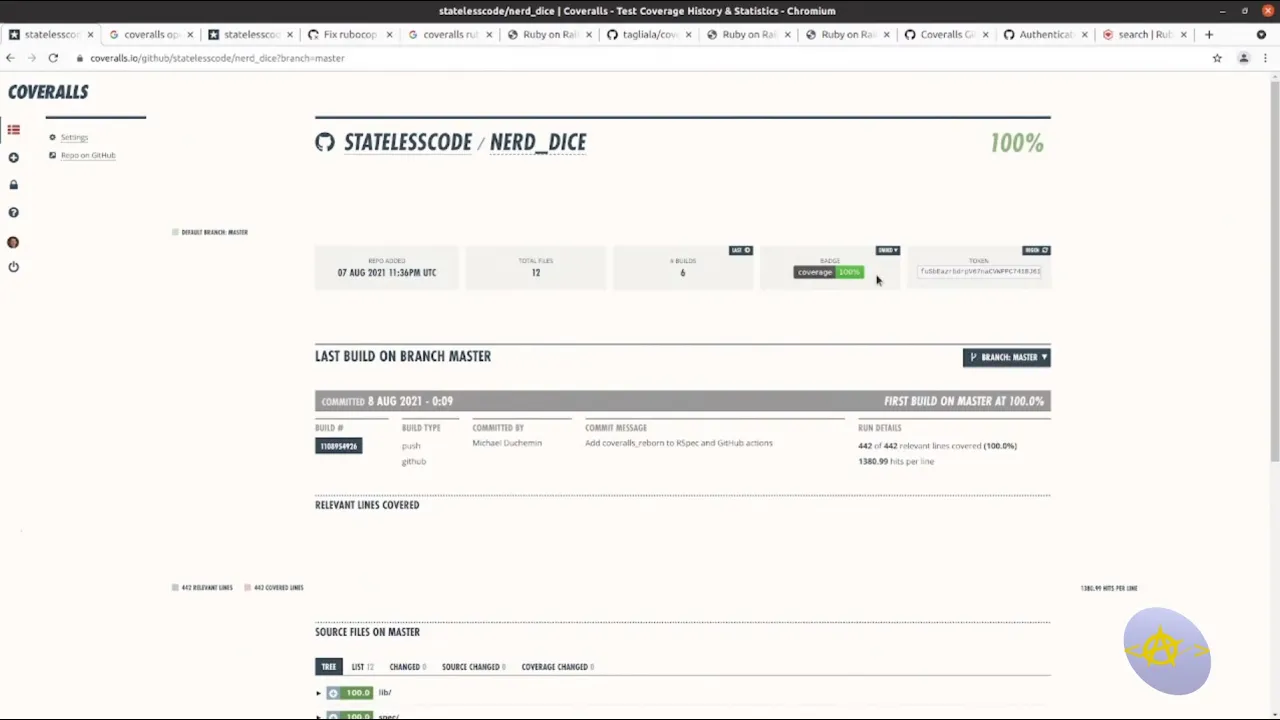
Task: Click the COVERALLS logo
Action: [48, 92]
